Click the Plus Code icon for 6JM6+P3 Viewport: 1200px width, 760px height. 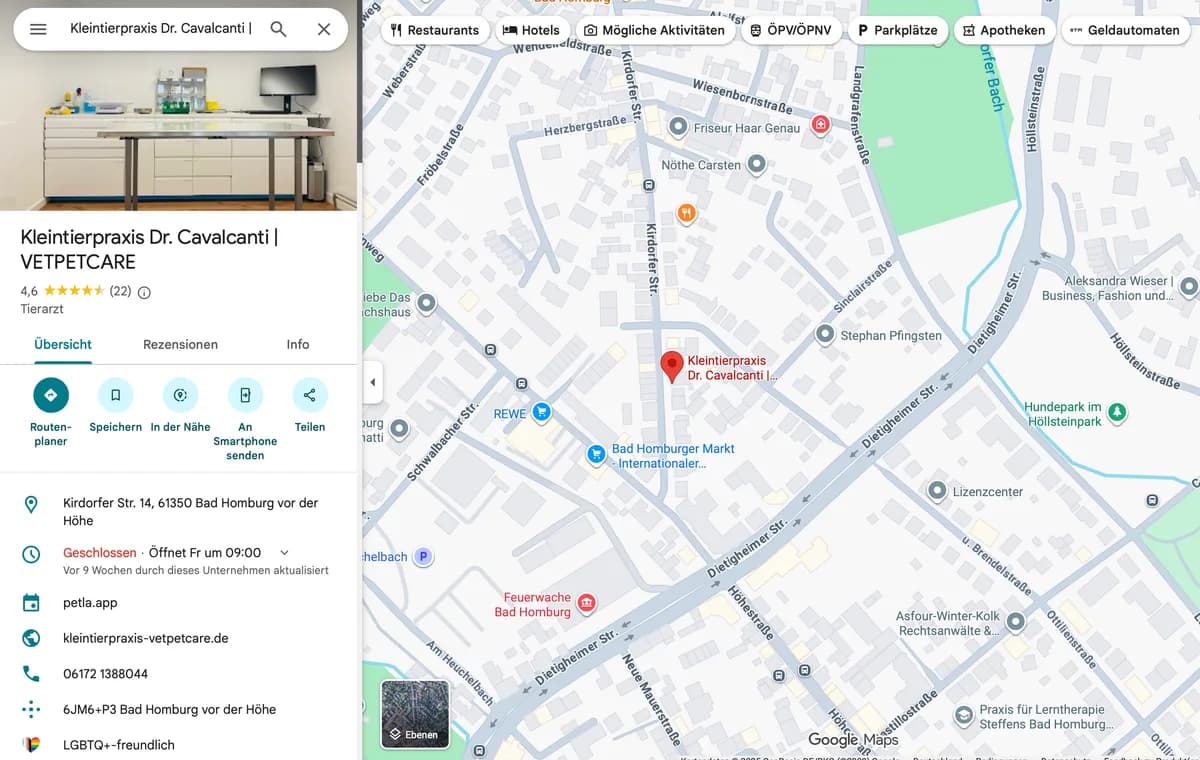point(31,709)
